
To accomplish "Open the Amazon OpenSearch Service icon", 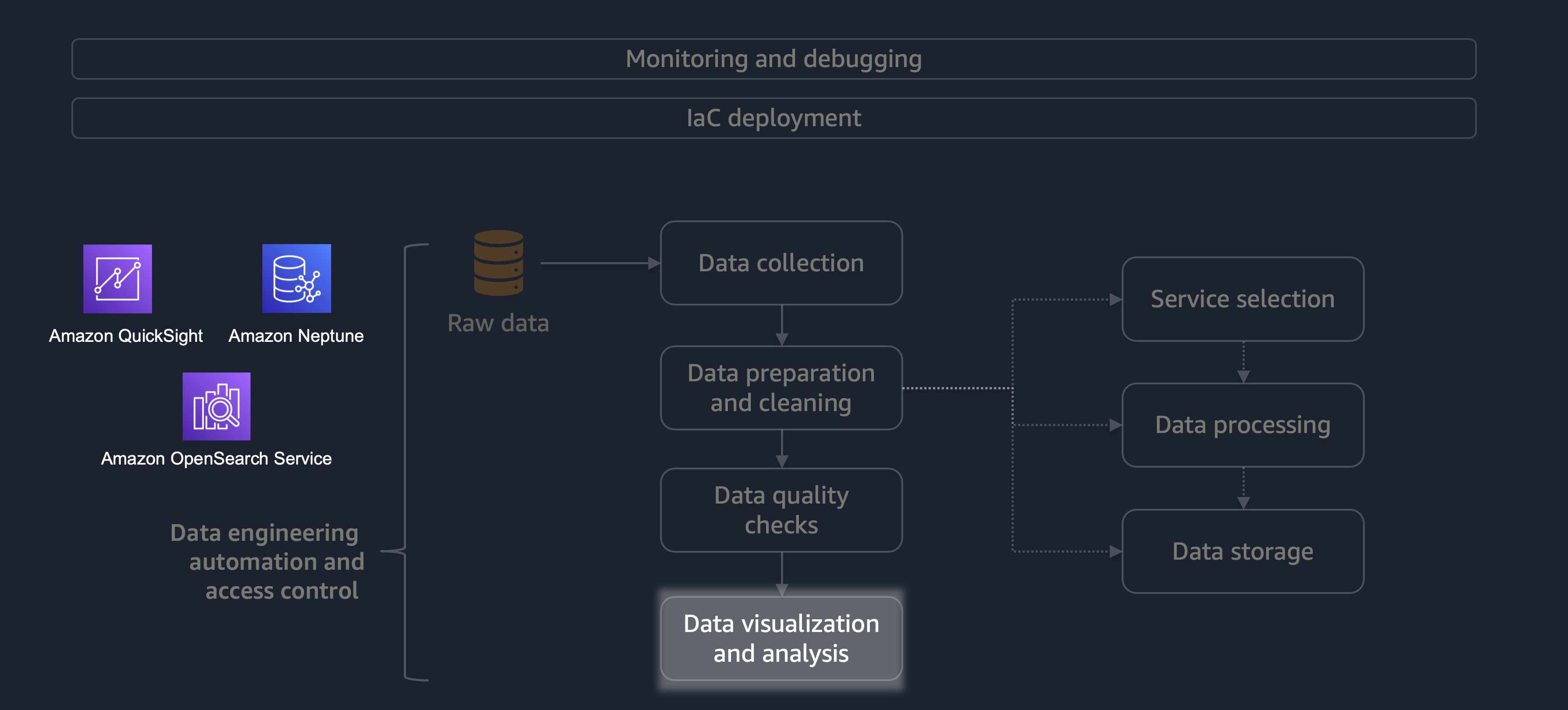I will tap(216, 406).
